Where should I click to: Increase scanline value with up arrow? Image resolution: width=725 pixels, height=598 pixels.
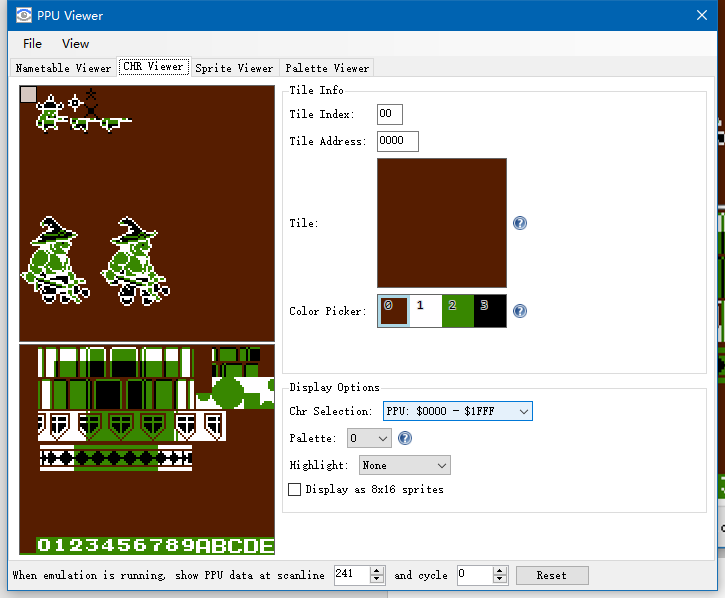377,571
